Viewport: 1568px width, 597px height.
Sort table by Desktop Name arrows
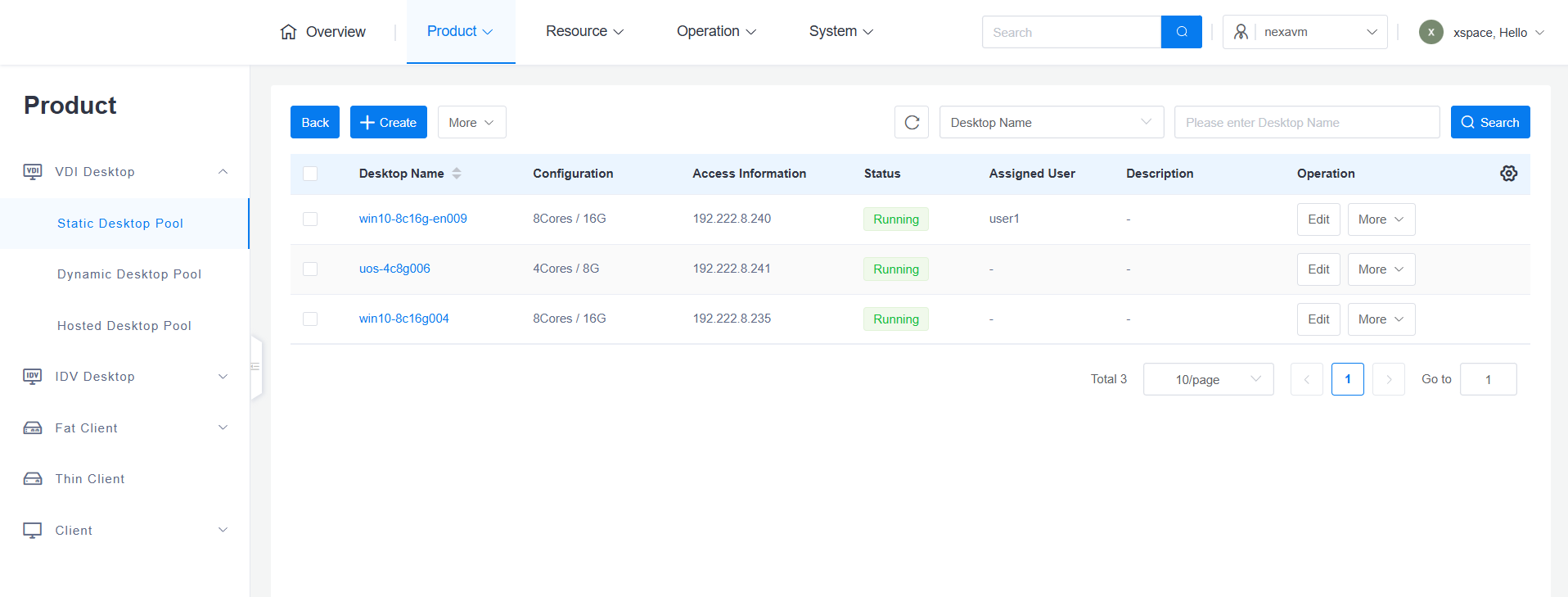pyautogui.click(x=457, y=174)
